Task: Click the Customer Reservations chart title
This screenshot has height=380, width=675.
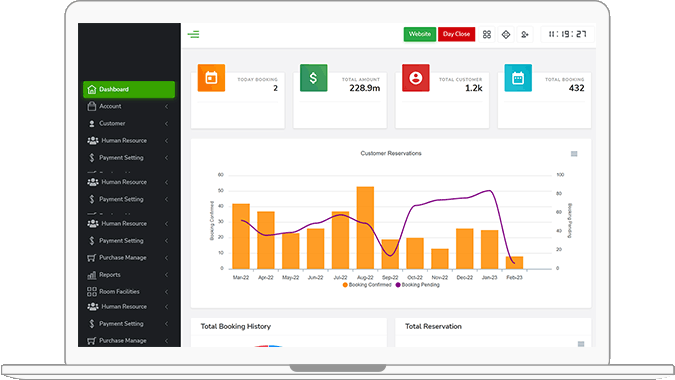Action: point(391,153)
